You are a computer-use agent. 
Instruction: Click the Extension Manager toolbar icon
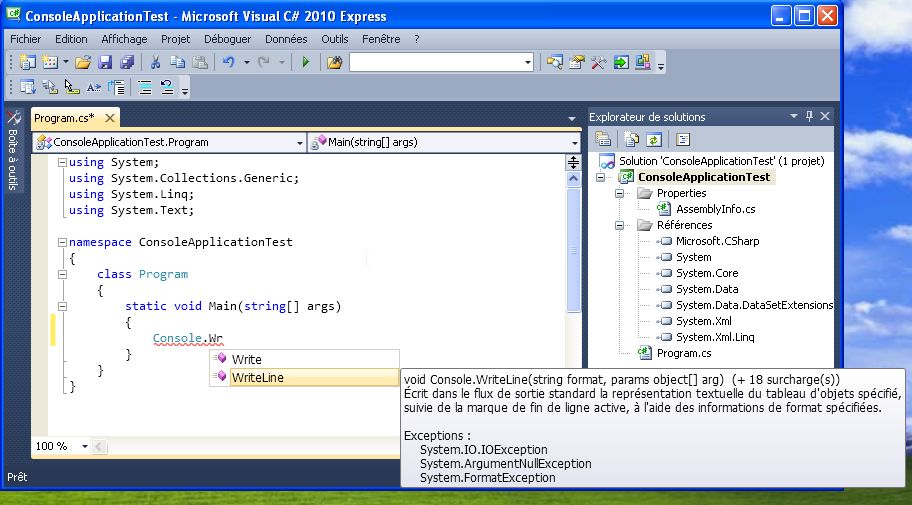click(x=643, y=62)
